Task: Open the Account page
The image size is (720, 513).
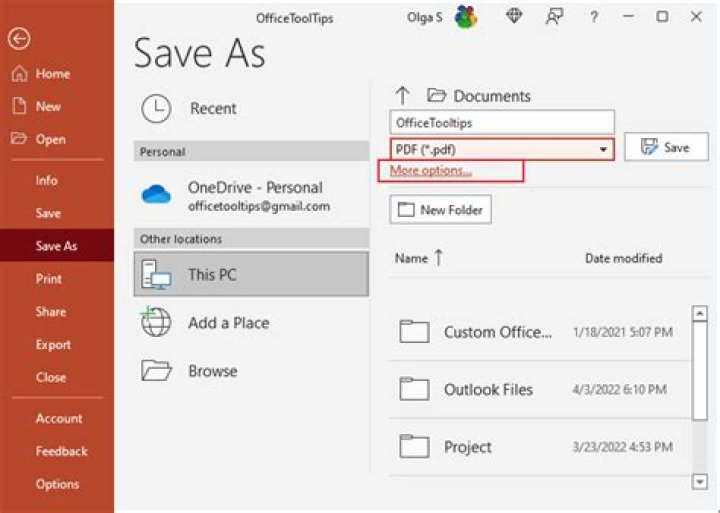Action: coord(59,418)
